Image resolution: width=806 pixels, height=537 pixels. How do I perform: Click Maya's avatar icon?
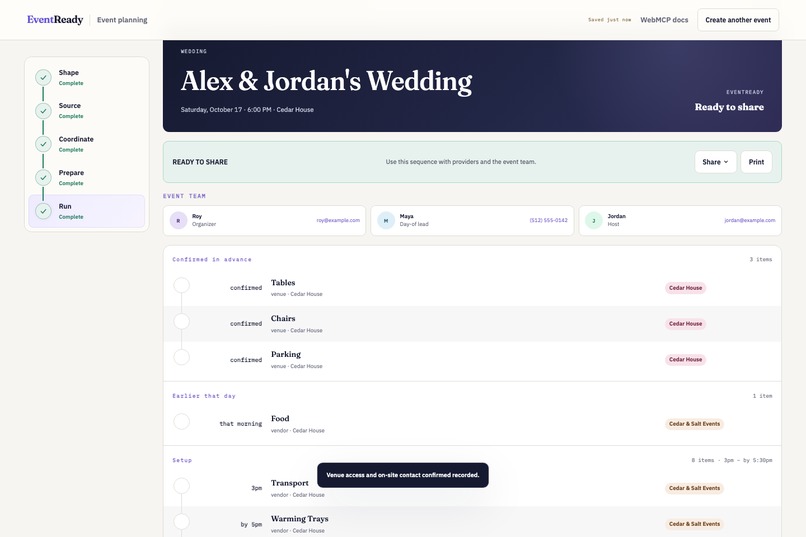[386, 220]
